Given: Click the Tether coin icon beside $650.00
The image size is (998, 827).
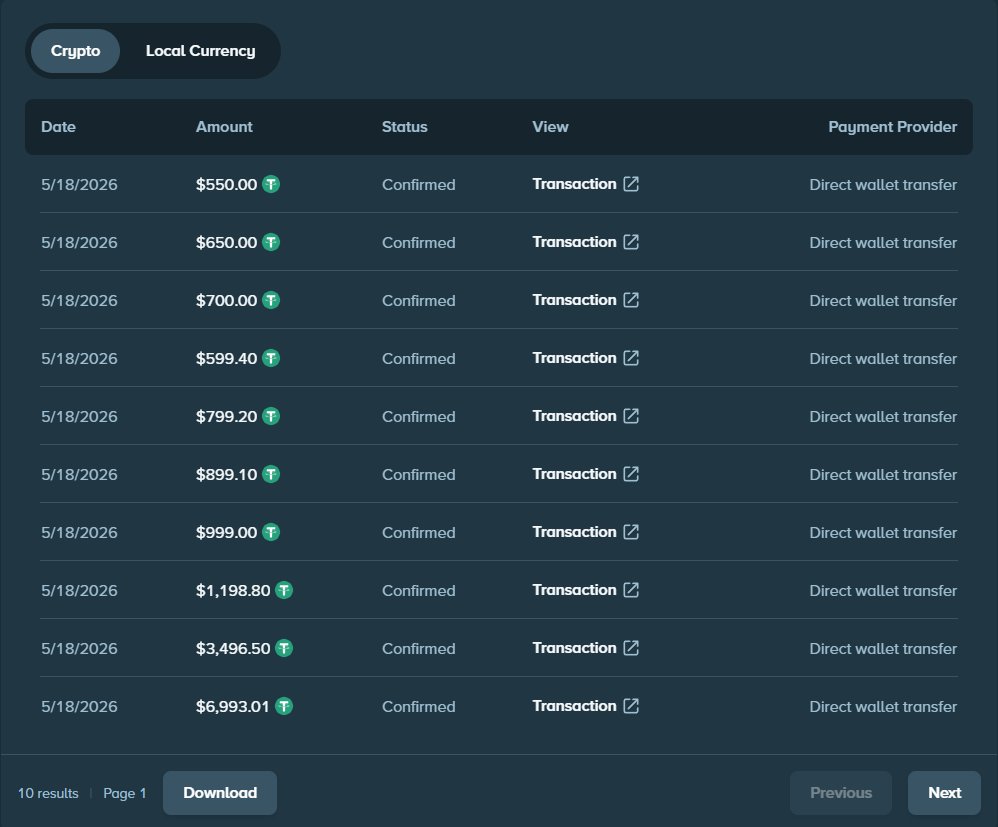Looking at the screenshot, I should pos(271,242).
